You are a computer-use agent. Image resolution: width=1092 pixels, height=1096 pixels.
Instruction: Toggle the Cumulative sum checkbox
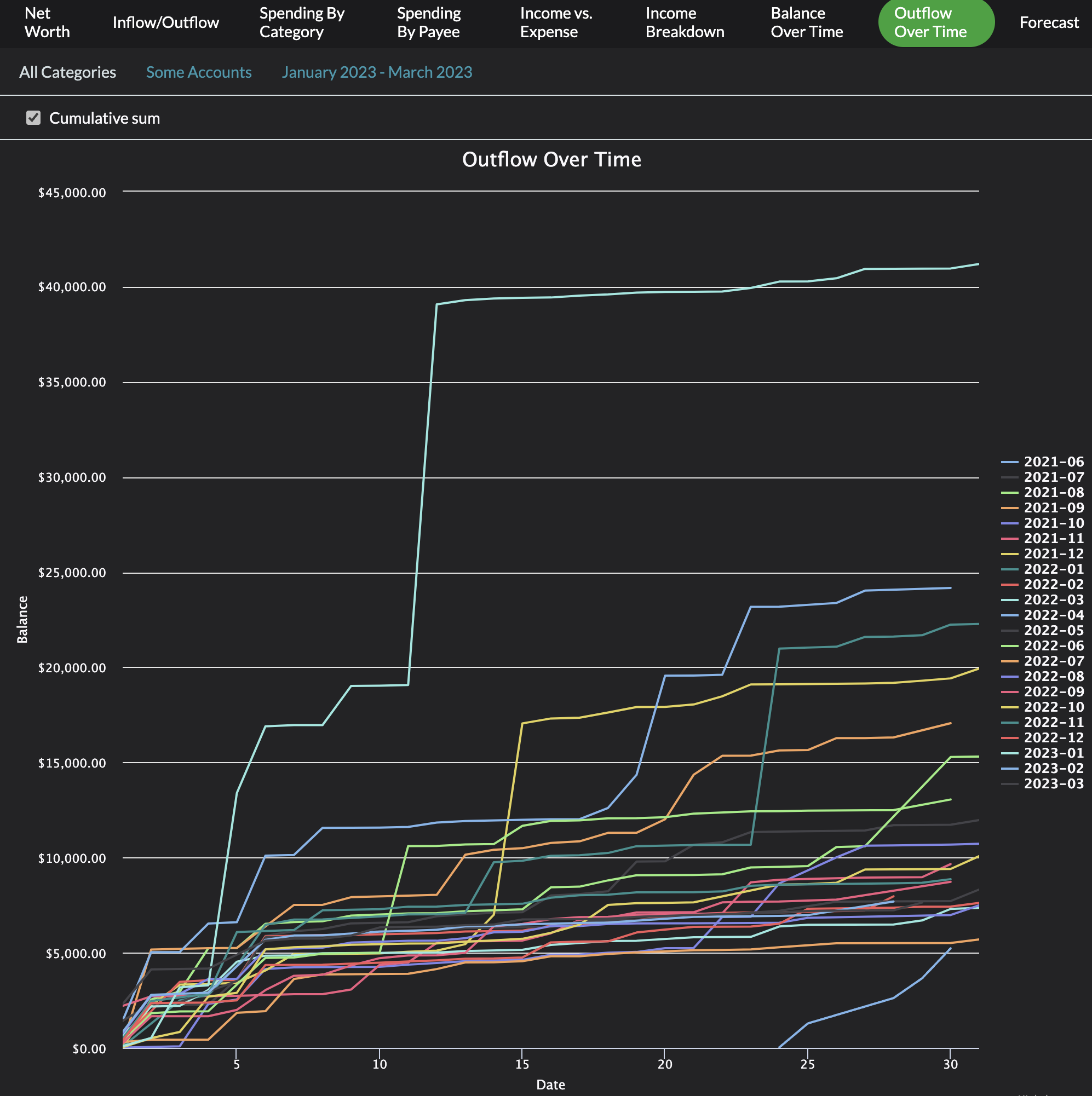tap(33, 118)
